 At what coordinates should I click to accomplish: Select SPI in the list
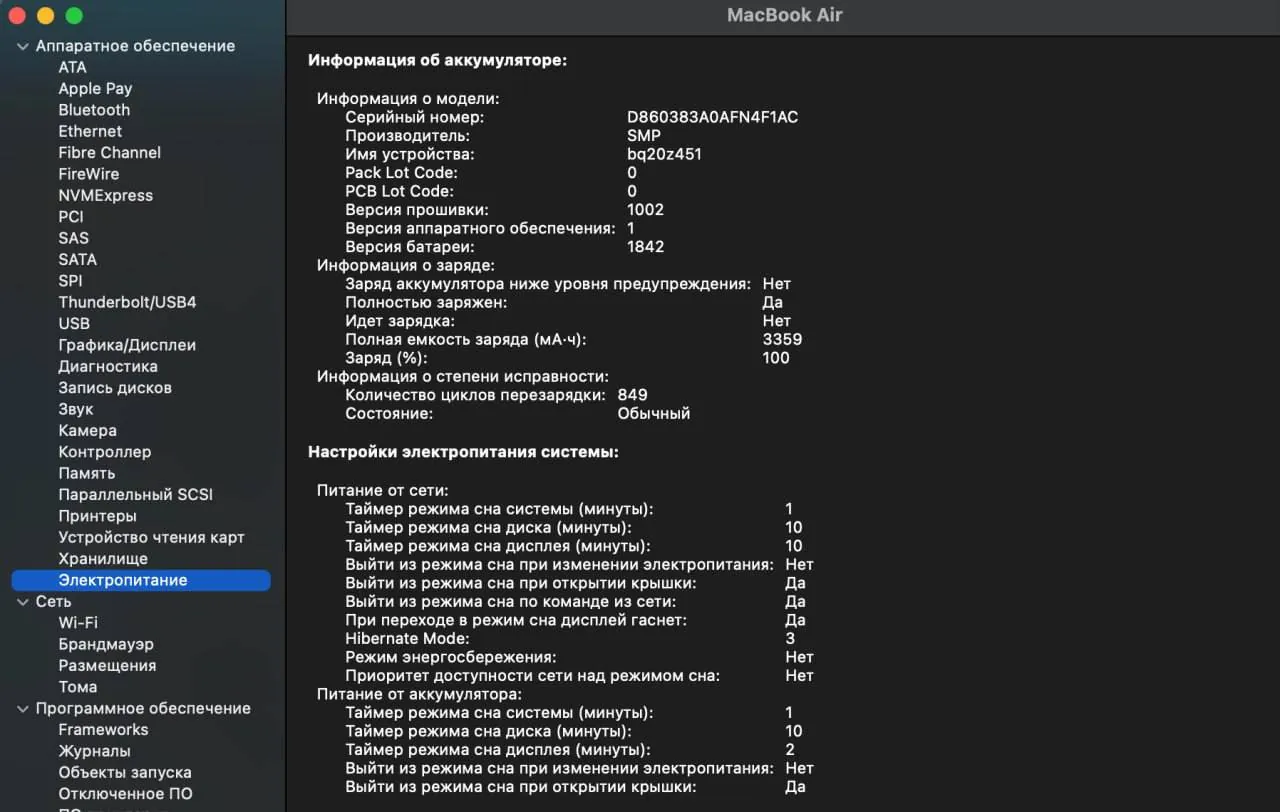[70, 281]
